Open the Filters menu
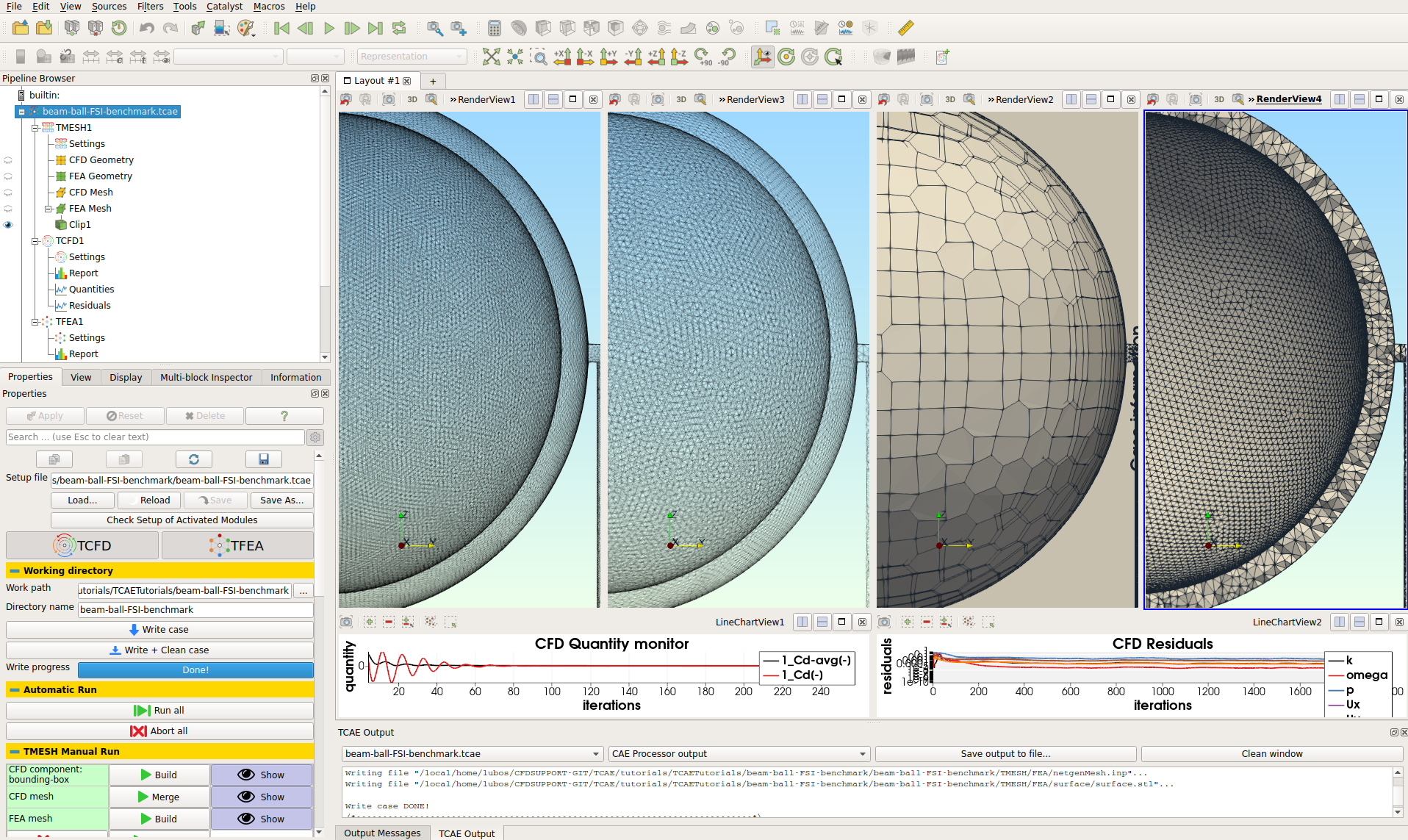The image size is (1408, 840). click(x=150, y=7)
